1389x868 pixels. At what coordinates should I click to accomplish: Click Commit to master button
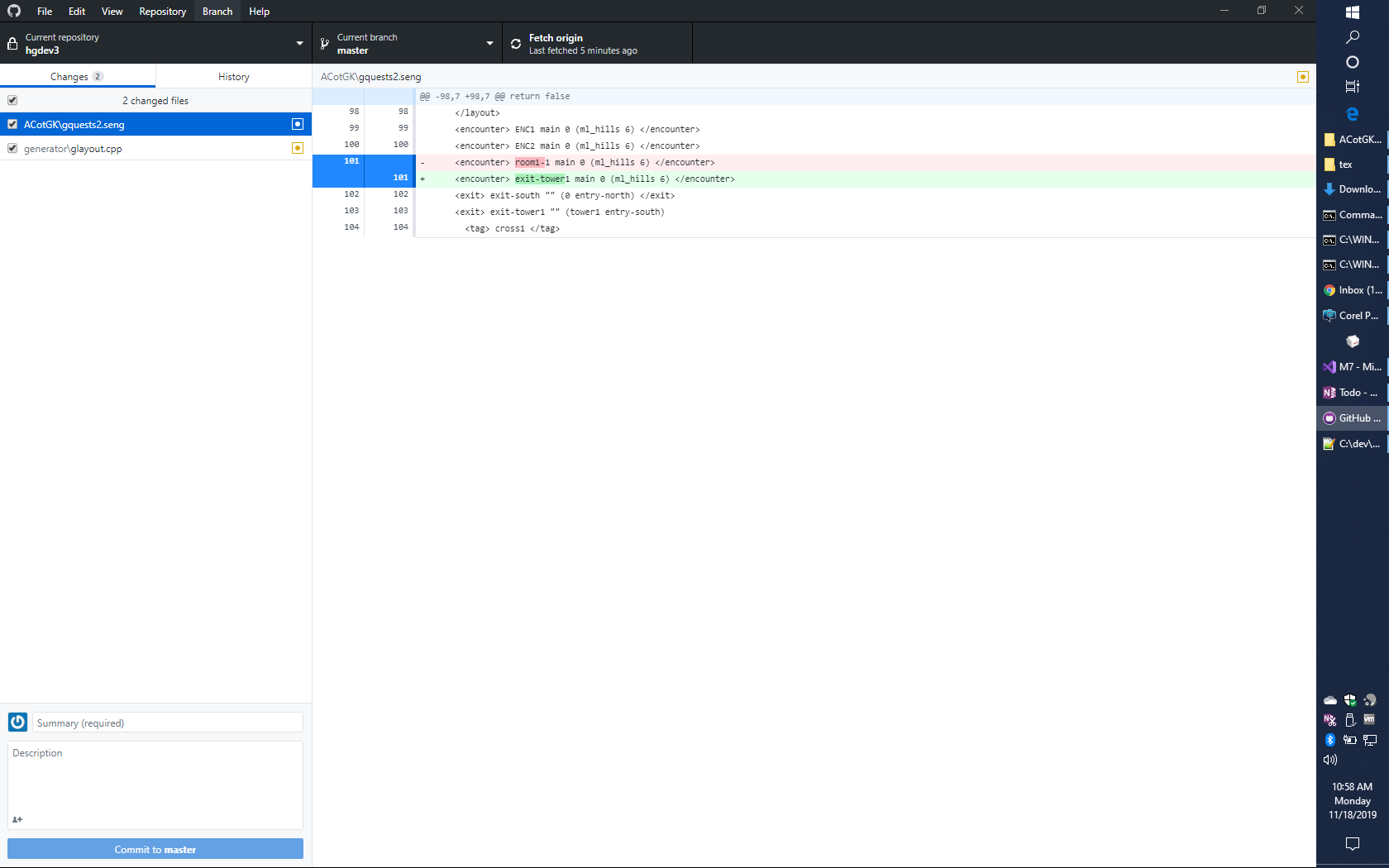click(x=155, y=849)
